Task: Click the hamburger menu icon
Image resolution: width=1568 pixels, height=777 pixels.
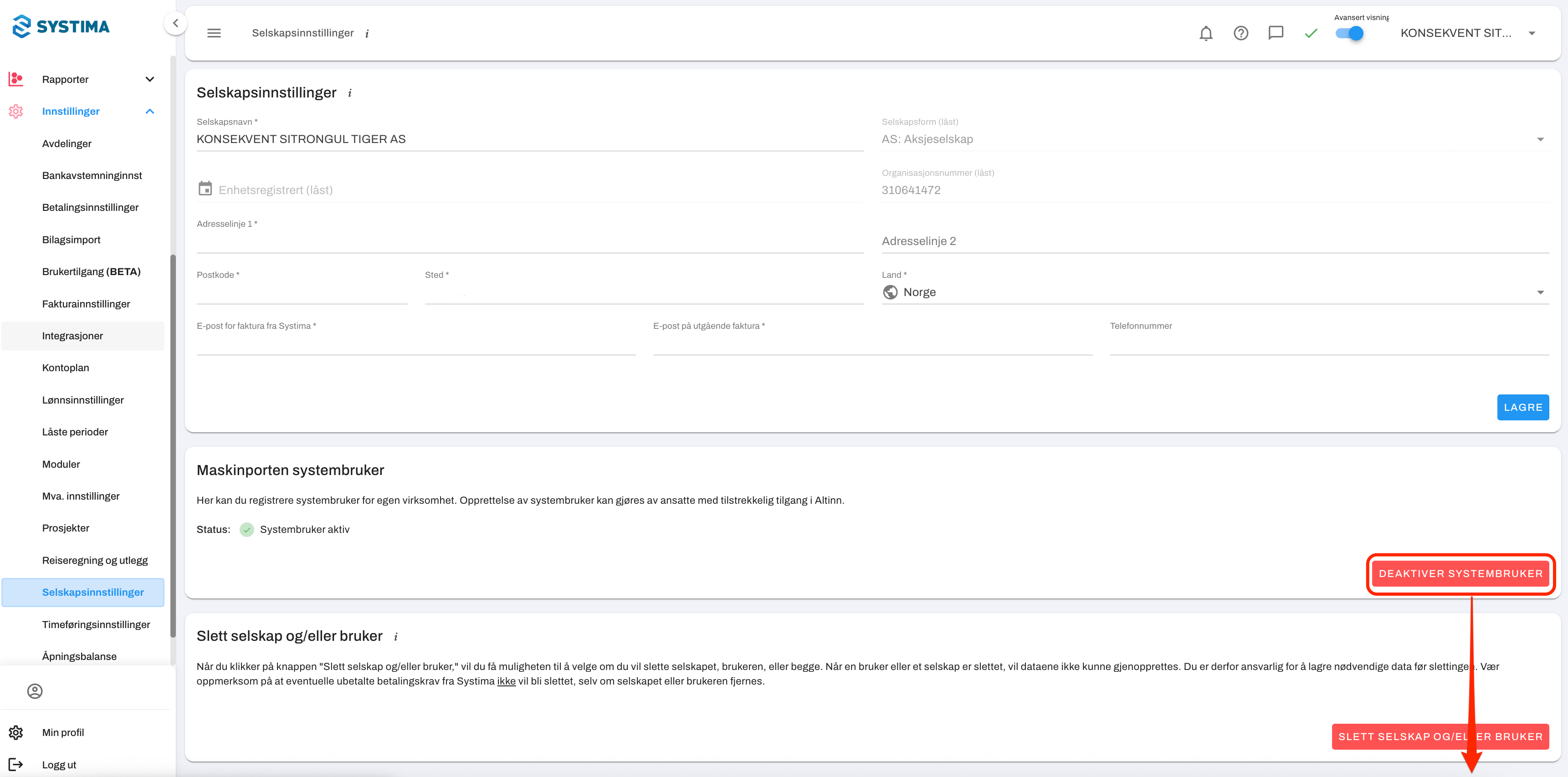Action: point(214,33)
